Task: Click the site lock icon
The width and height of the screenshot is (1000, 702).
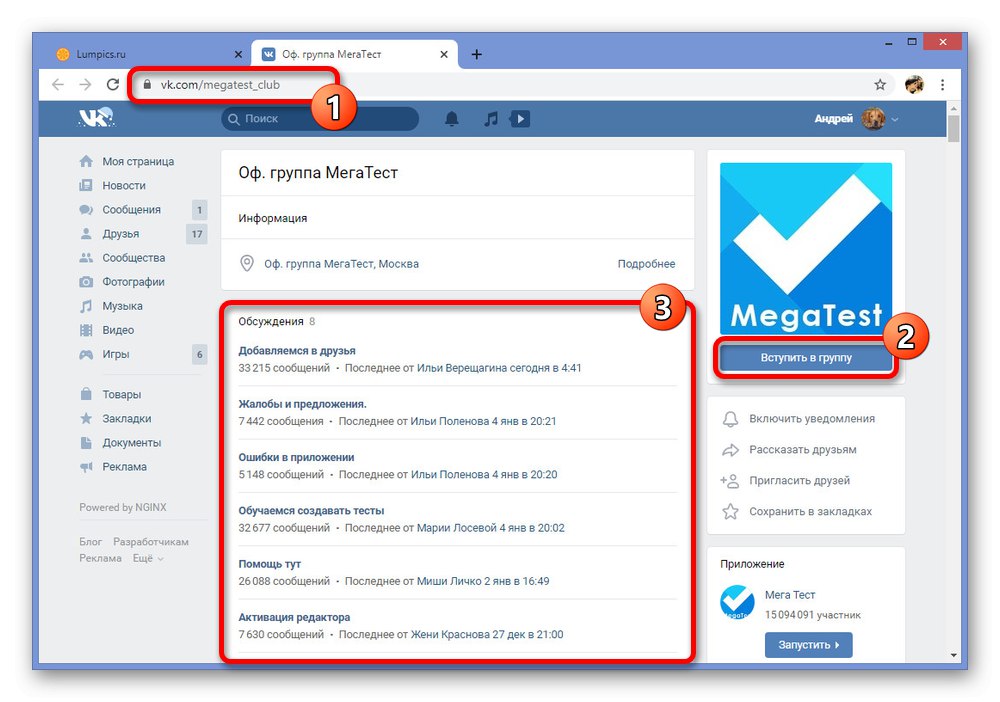Action: (x=147, y=85)
